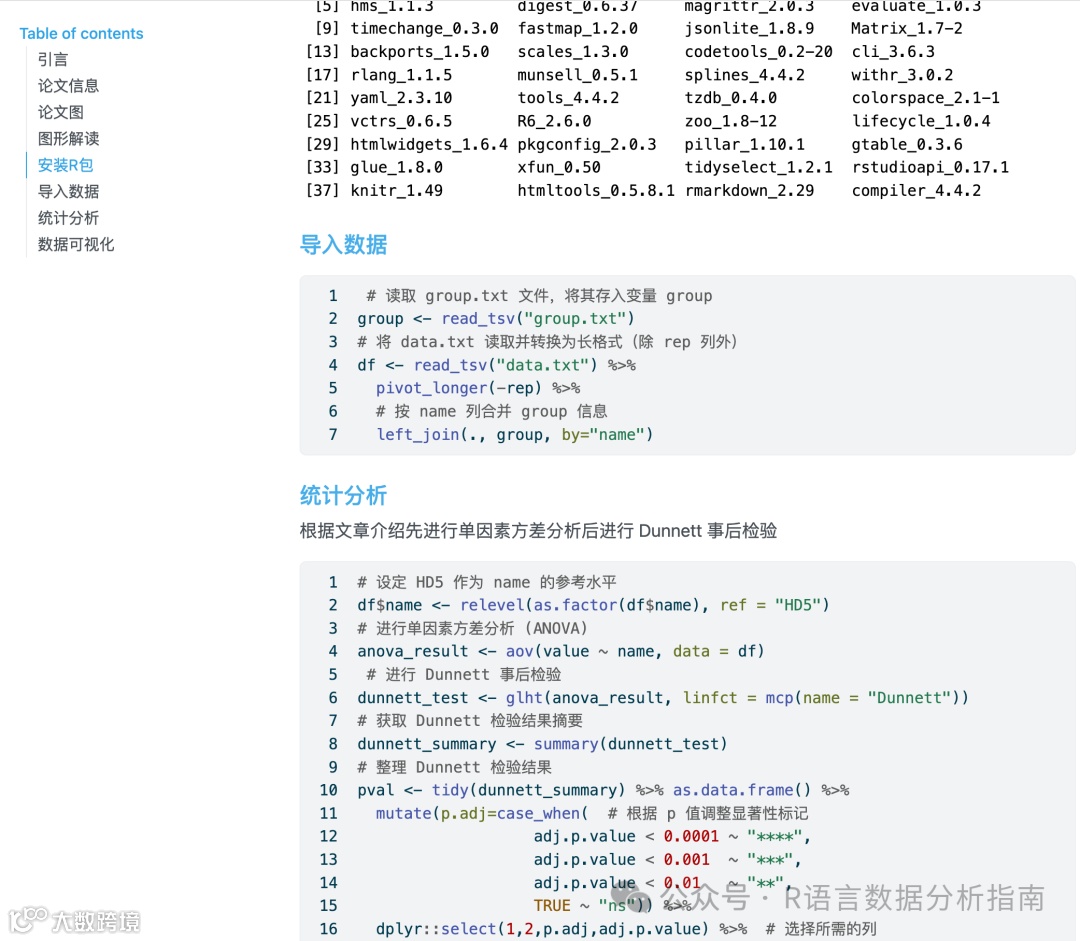Image resolution: width=1080 pixels, height=941 pixels.
Task: Click the pivot_longer(-rep) code line
Action: (x=478, y=389)
